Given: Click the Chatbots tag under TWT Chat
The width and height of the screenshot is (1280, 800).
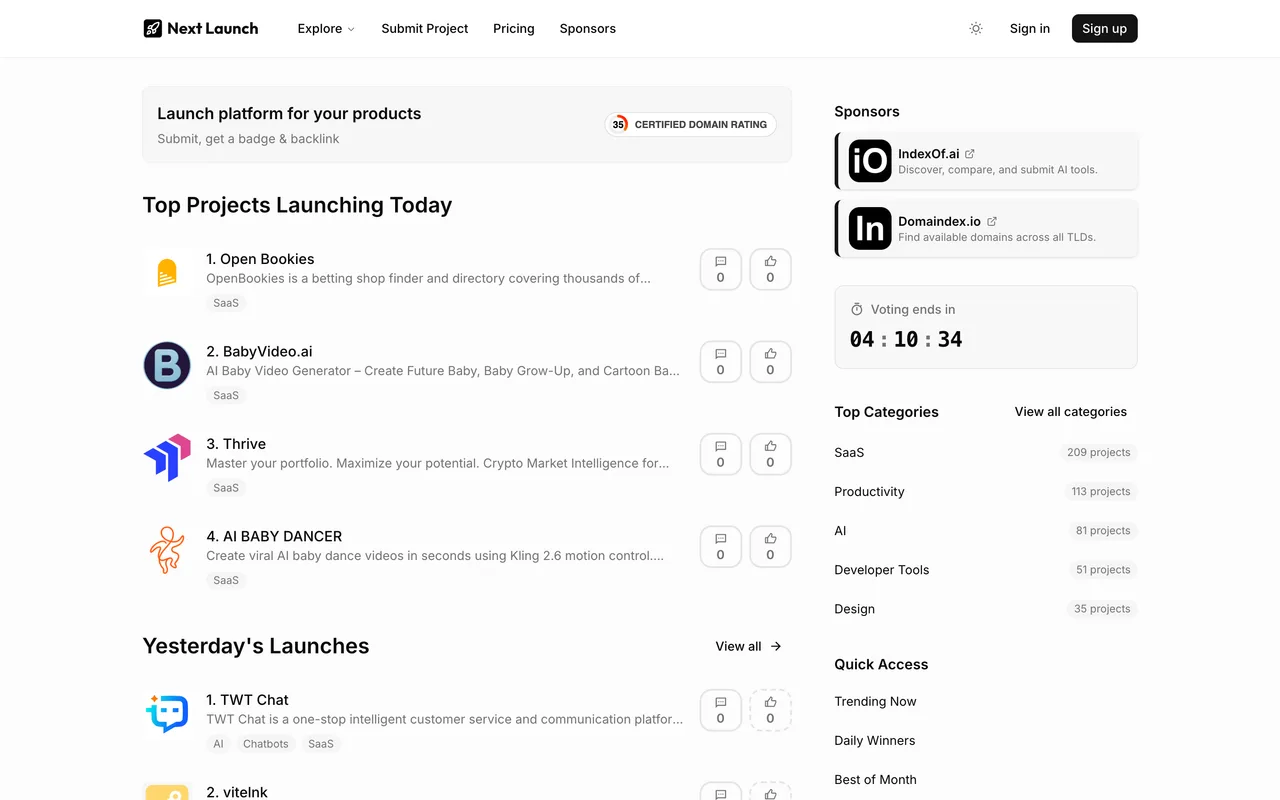Looking at the screenshot, I should point(266,744).
